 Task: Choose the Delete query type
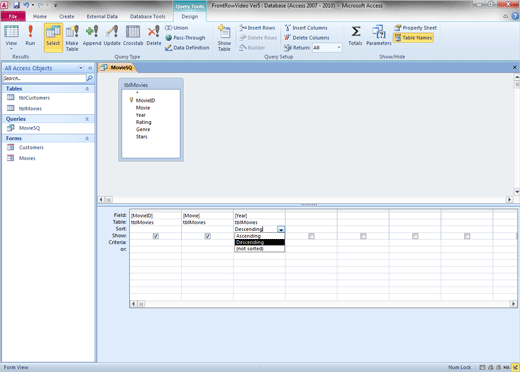click(x=154, y=35)
